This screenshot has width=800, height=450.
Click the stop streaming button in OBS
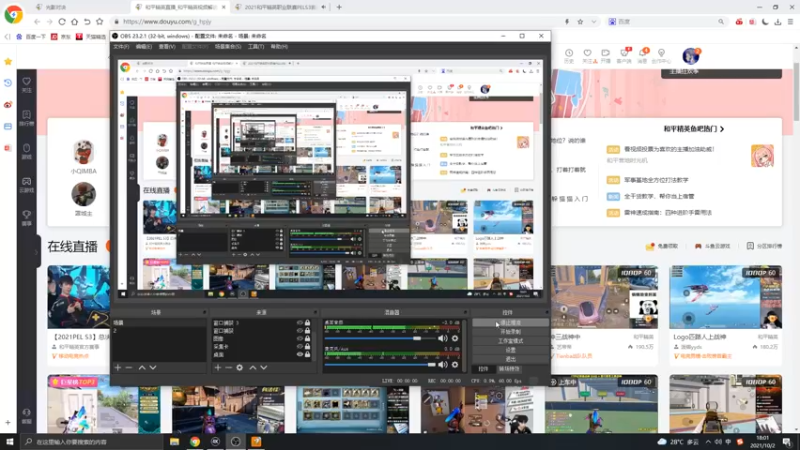click(510, 323)
